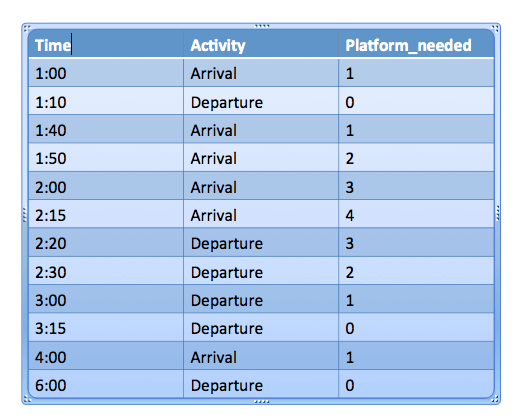Select the Arrival cell in the 2:15 row
Viewport: 527px width, 420px height.
tap(261, 214)
